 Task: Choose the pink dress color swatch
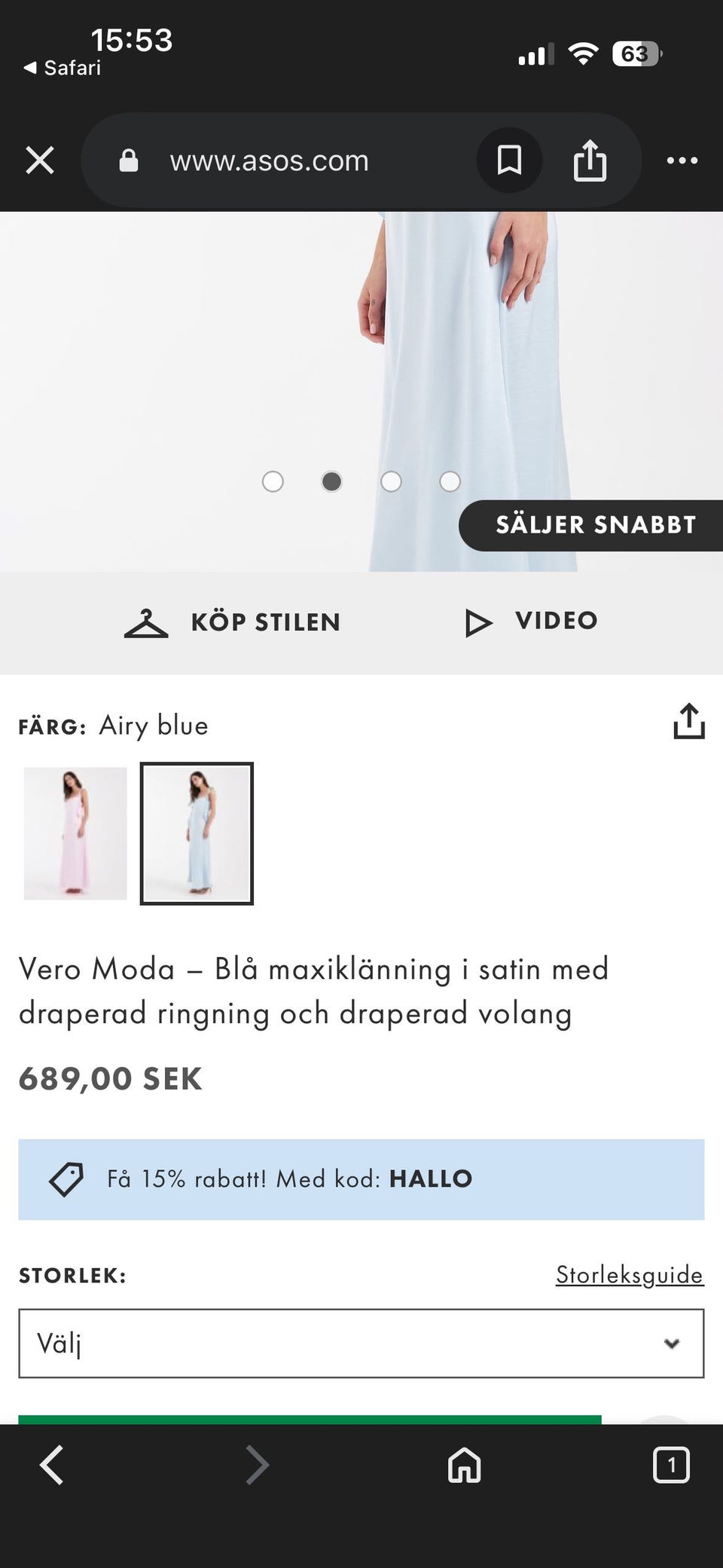pyautogui.click(x=75, y=833)
